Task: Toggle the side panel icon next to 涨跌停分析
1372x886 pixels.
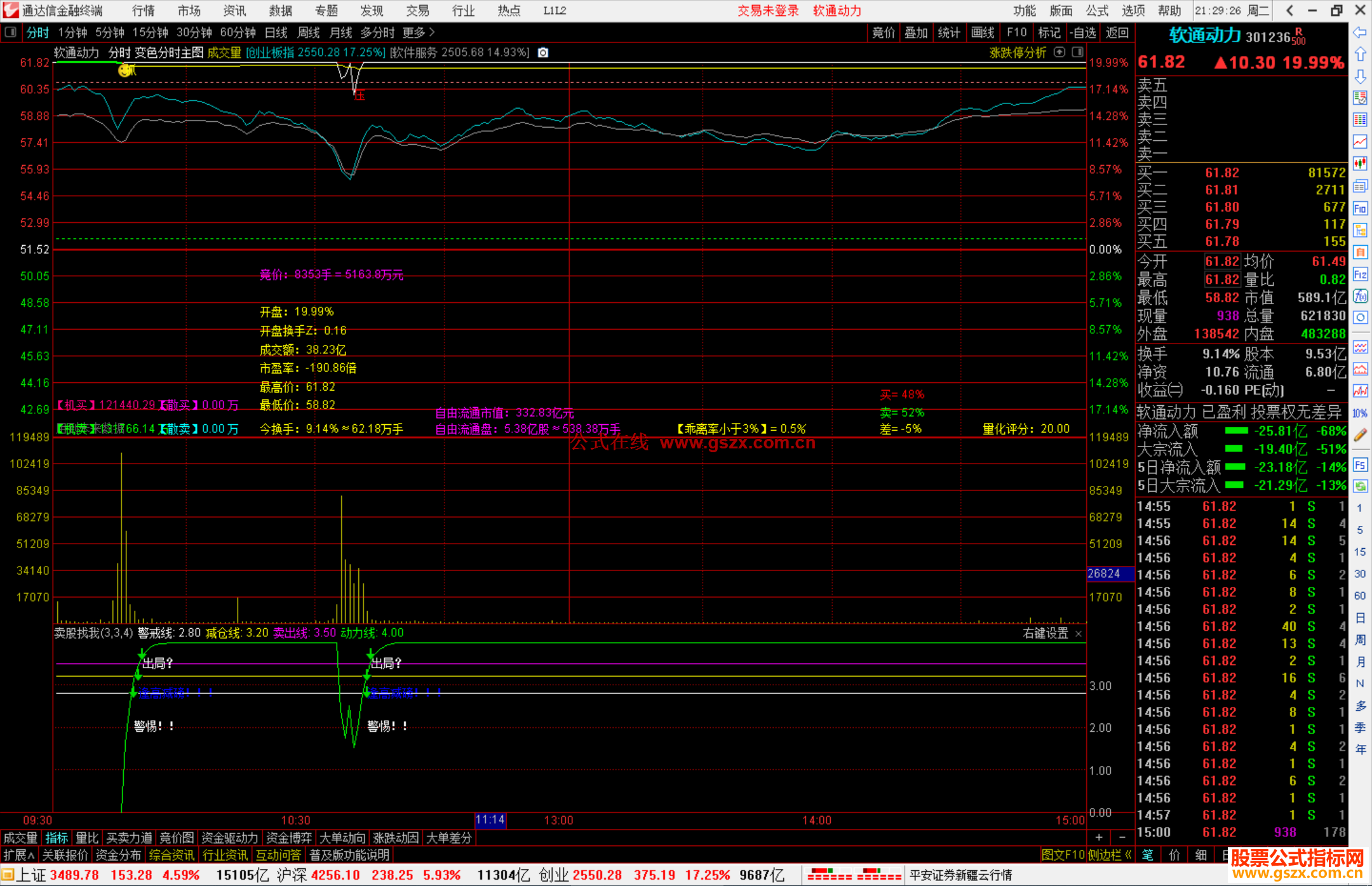Action: point(1078,52)
